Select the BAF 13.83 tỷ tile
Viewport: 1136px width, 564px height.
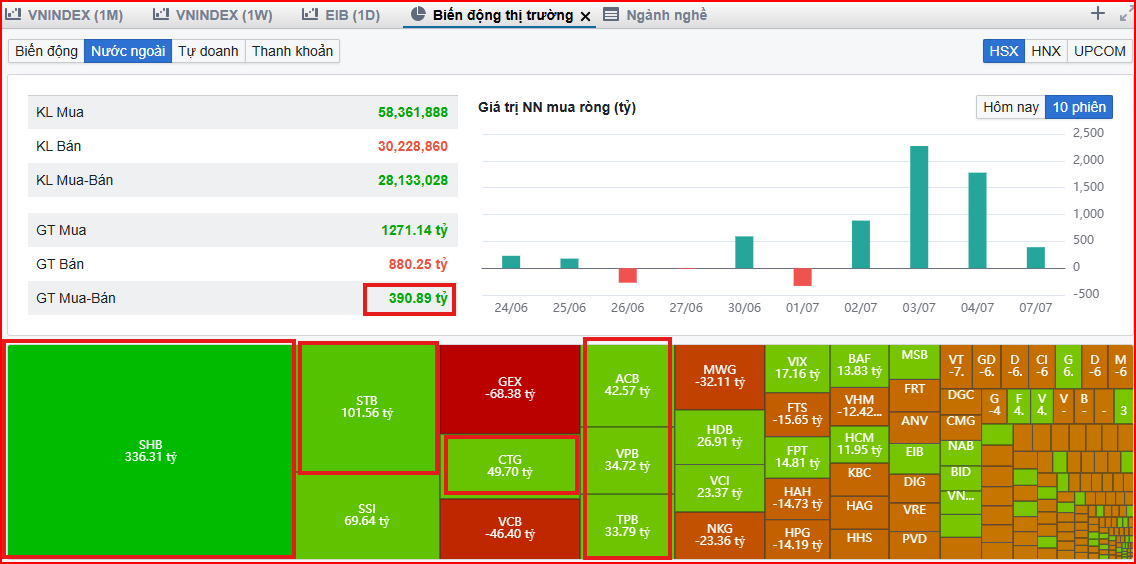click(859, 365)
